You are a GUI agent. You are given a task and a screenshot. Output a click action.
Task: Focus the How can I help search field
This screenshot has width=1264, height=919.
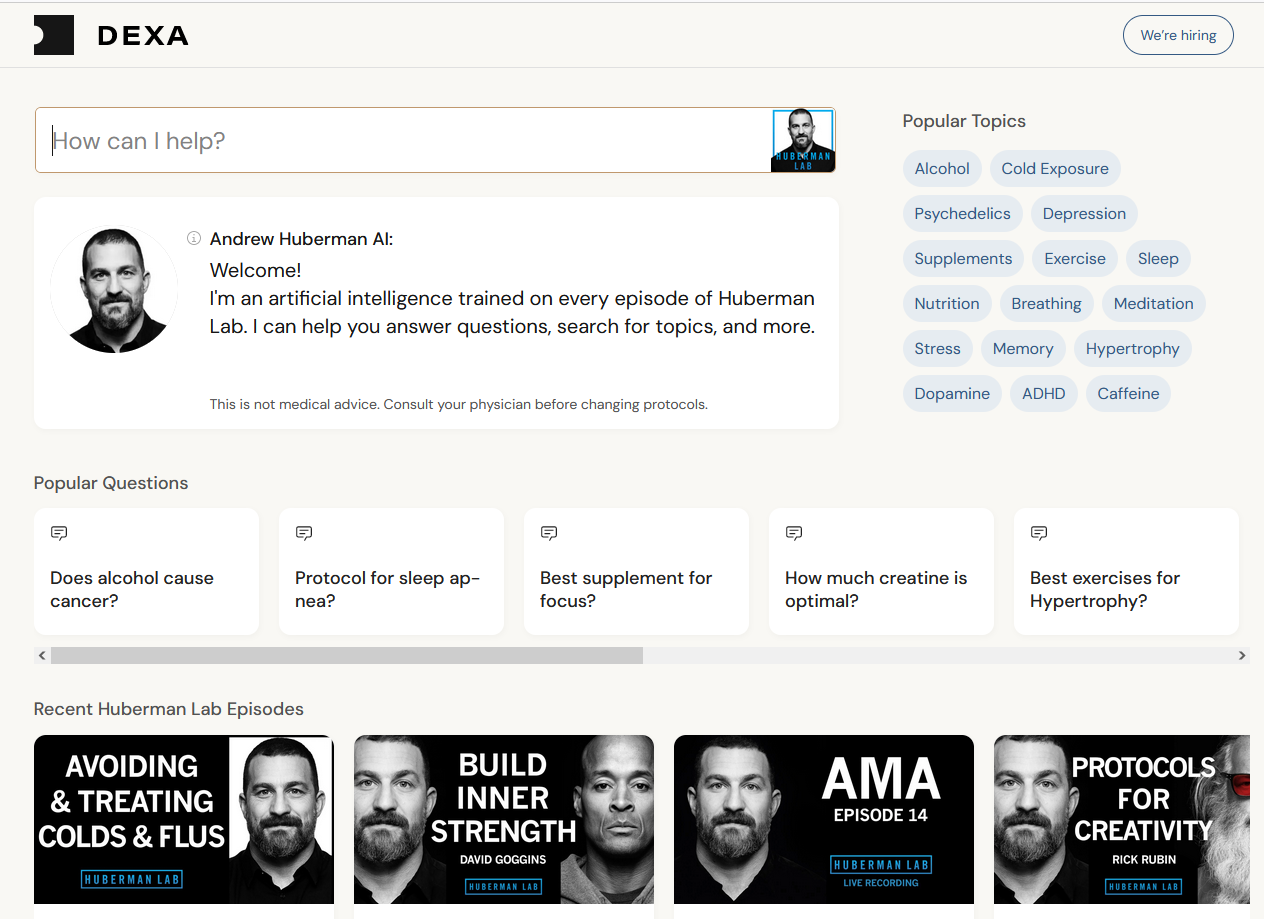(x=403, y=140)
